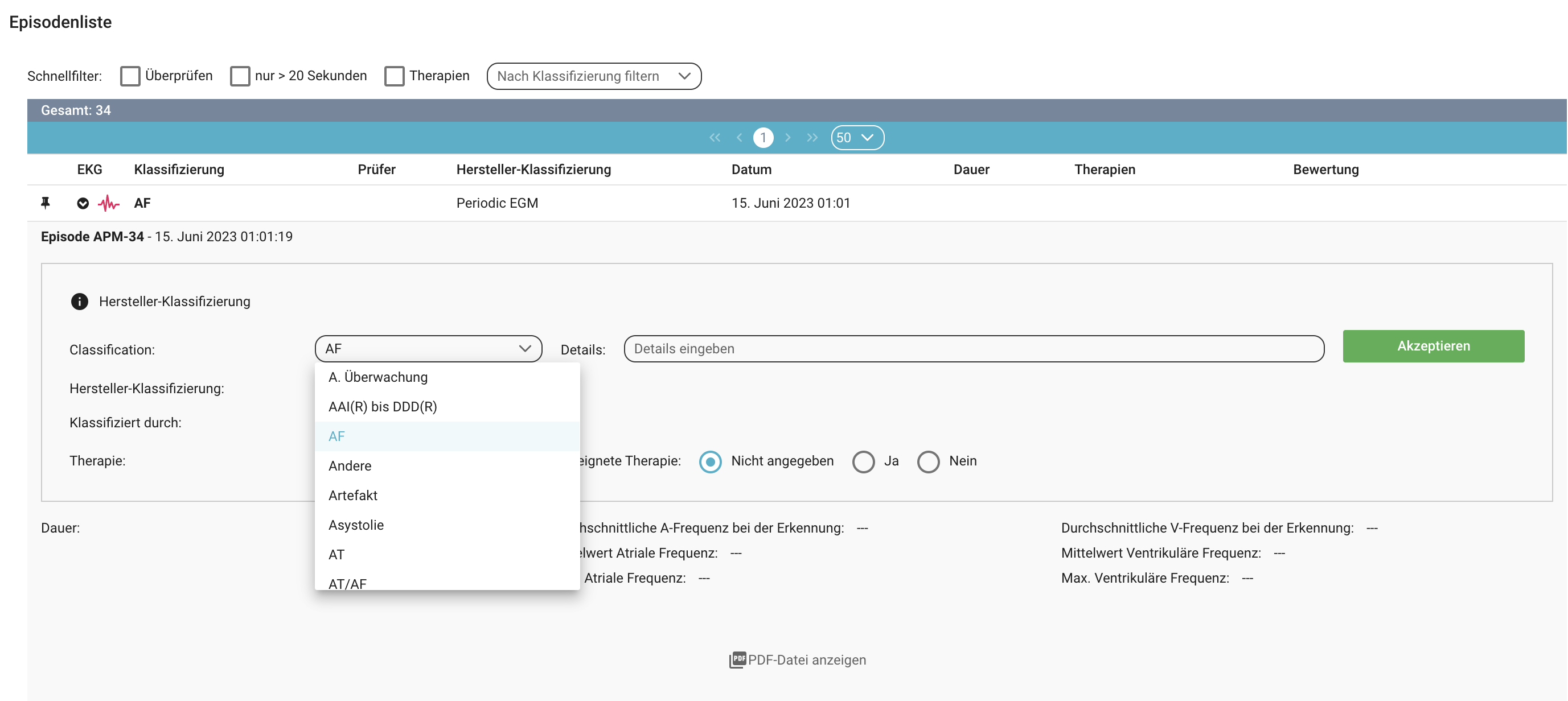Click the info icon beside Hersteller-Klassifizierung

pos(79,301)
